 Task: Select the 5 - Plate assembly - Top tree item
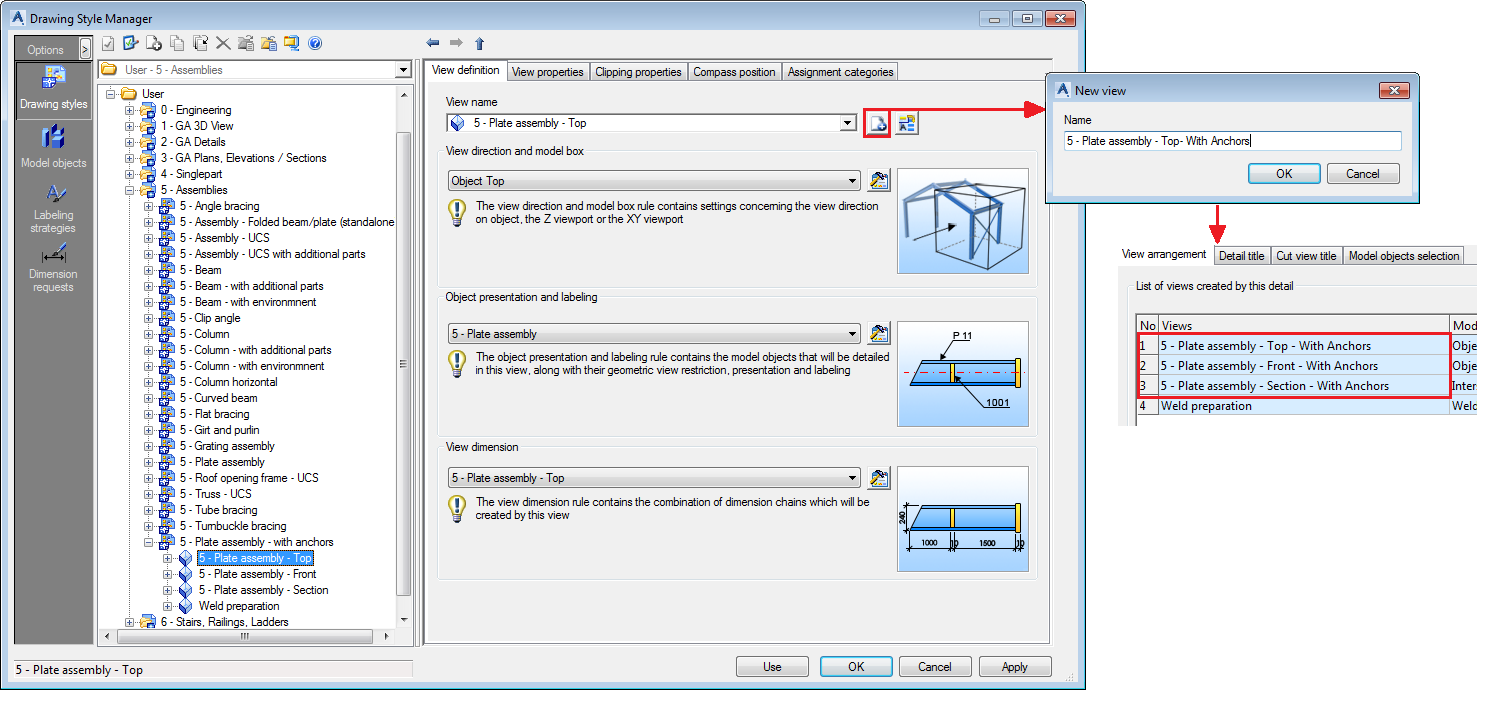(255, 558)
